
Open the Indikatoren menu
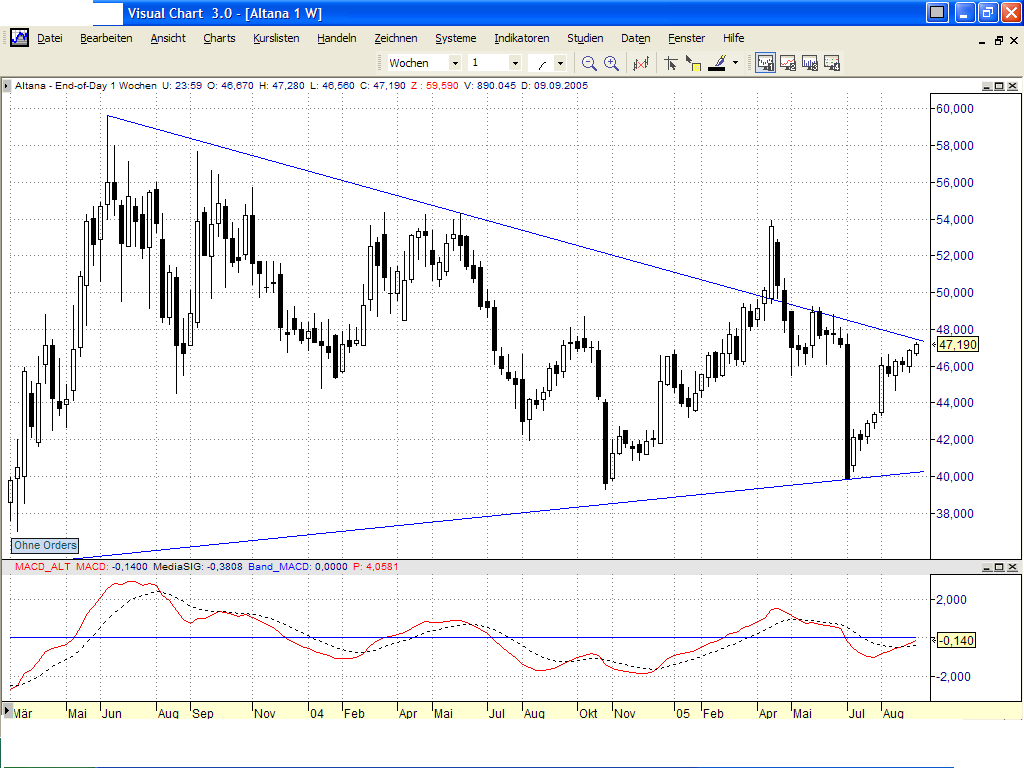[521, 38]
